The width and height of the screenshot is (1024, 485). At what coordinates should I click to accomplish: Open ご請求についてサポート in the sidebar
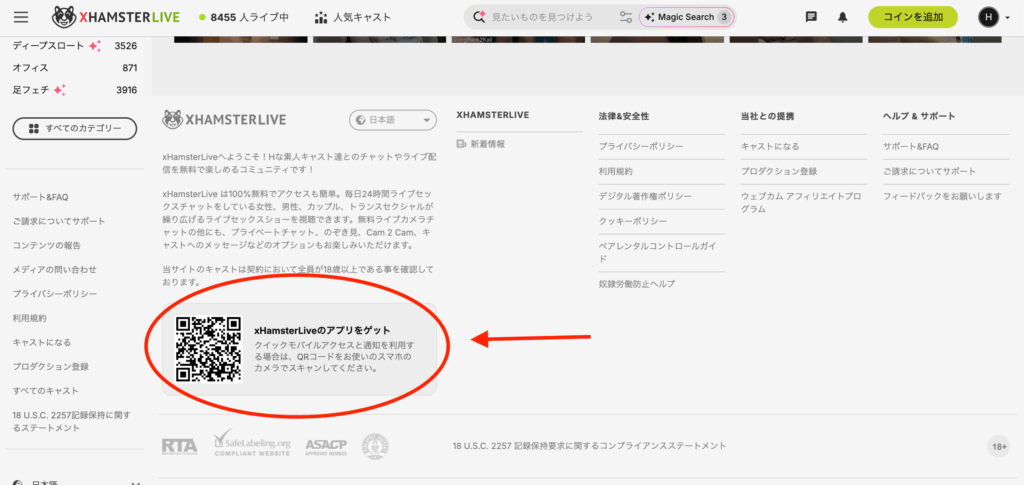pyautogui.click(x=59, y=221)
